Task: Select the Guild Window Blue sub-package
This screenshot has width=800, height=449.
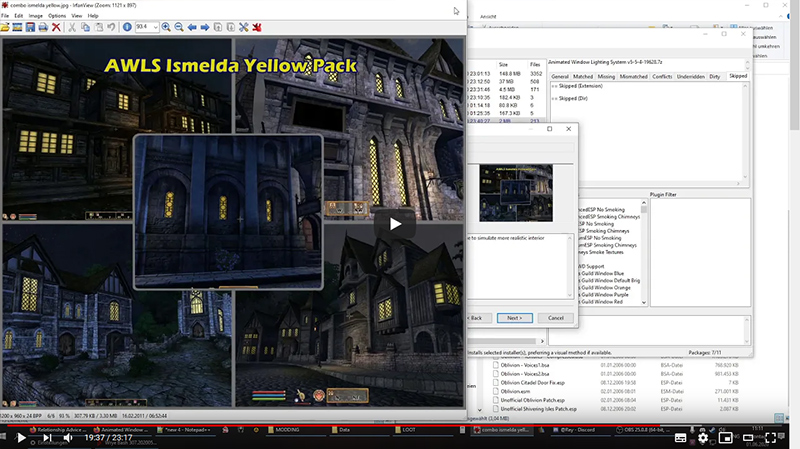Action: coord(602,273)
